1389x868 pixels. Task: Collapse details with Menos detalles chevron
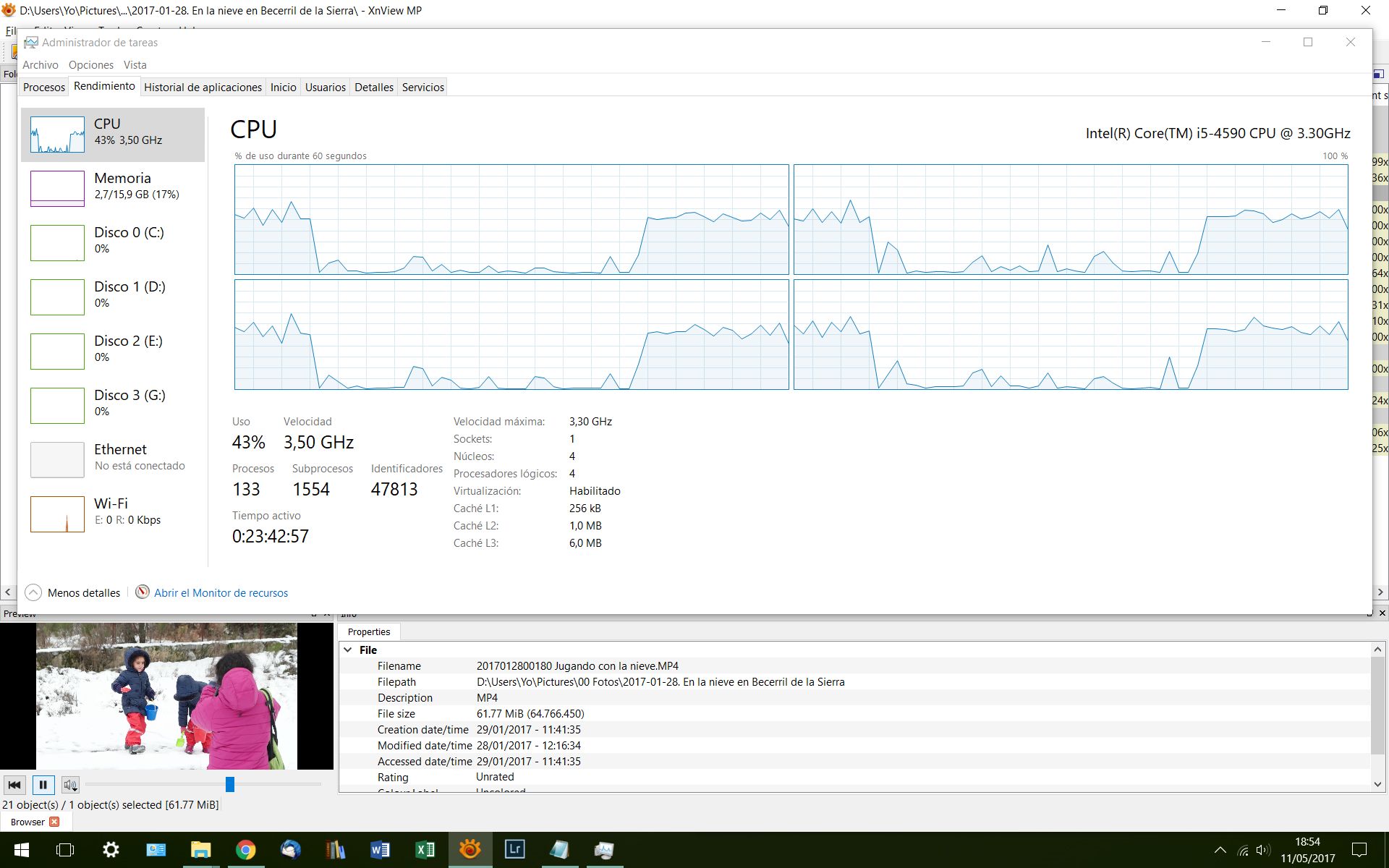33,593
